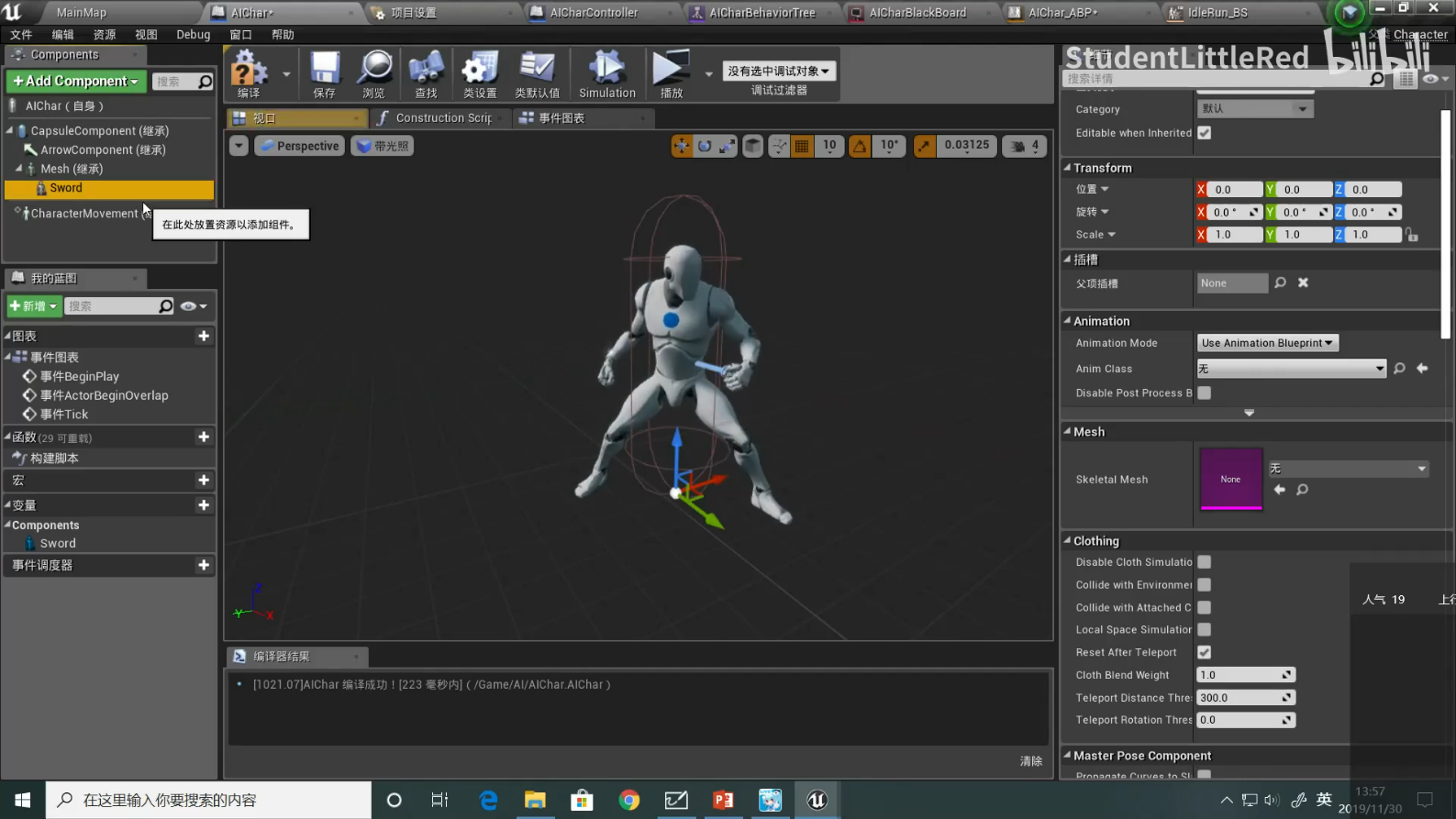Click the Compile (编译) toolbar icon
Image resolution: width=1456 pixels, height=819 pixels.
coord(249,73)
